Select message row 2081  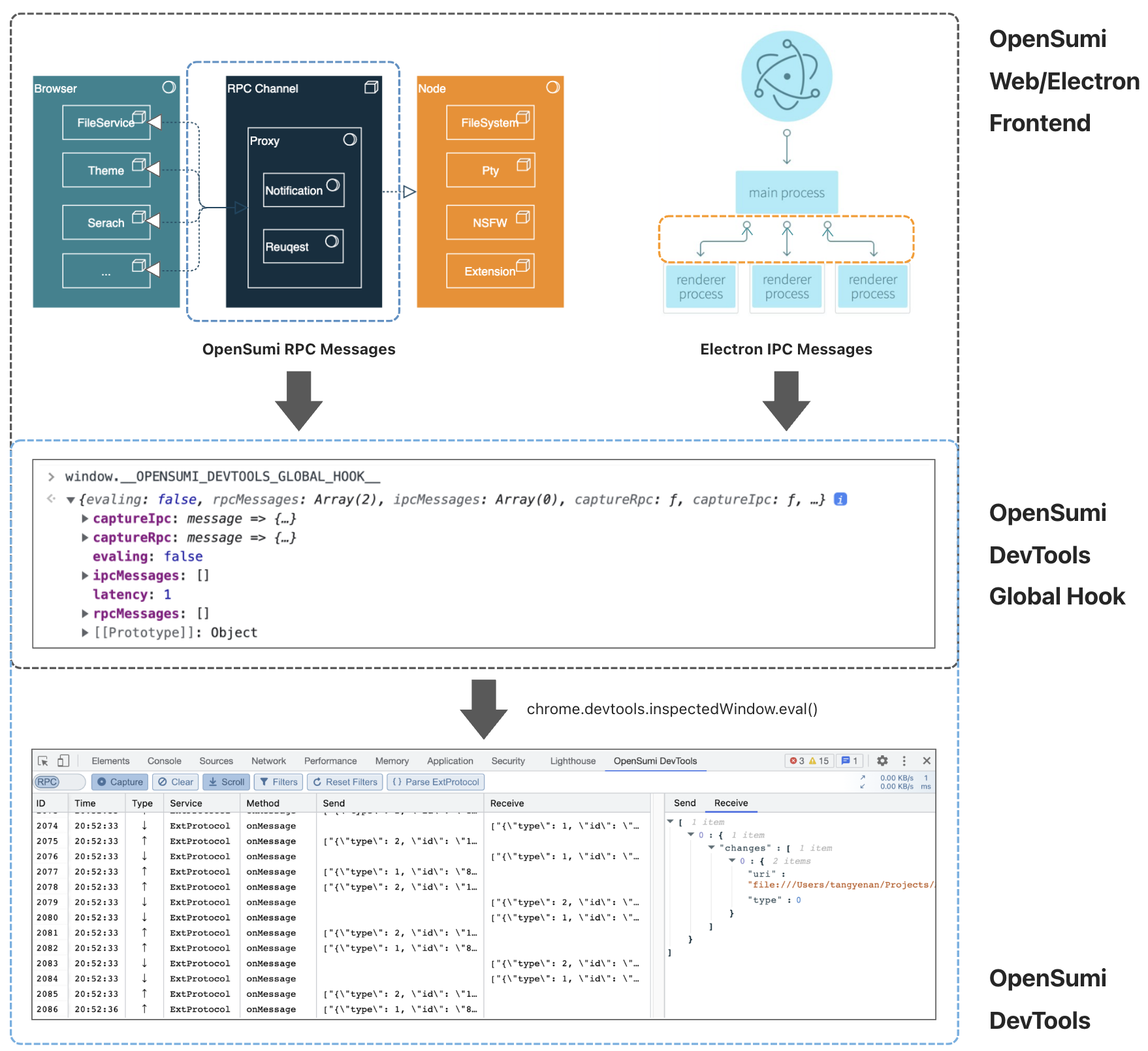(341, 933)
